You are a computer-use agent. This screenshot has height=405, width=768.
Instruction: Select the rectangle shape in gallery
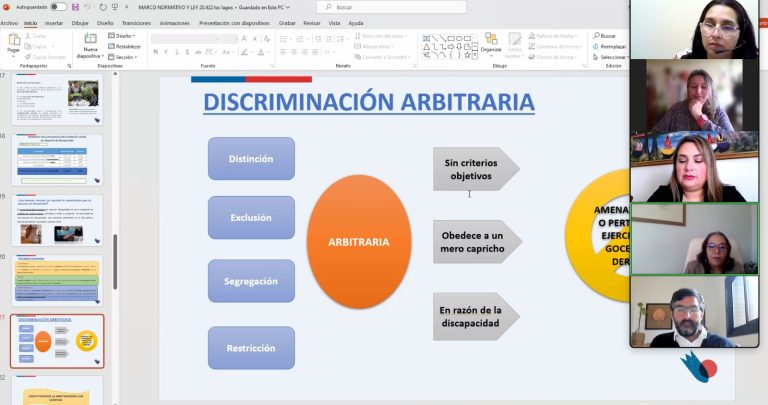click(x=451, y=38)
